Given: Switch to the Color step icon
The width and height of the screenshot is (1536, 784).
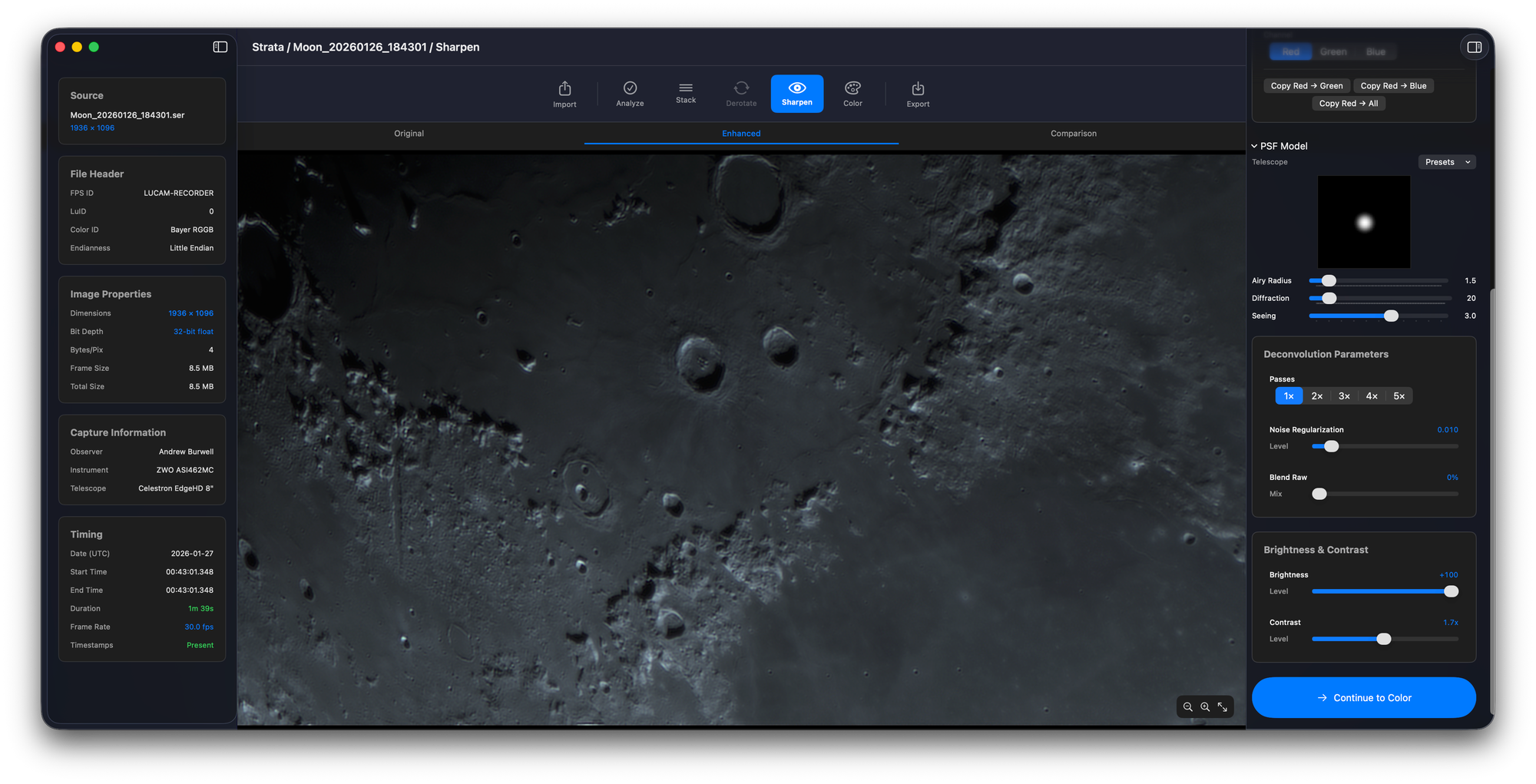Looking at the screenshot, I should tap(852, 94).
